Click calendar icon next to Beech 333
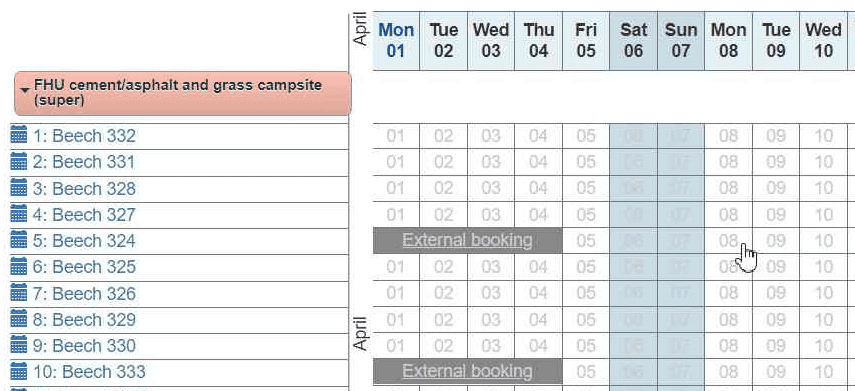This screenshot has height=391, width=855. pyautogui.click(x=19, y=372)
